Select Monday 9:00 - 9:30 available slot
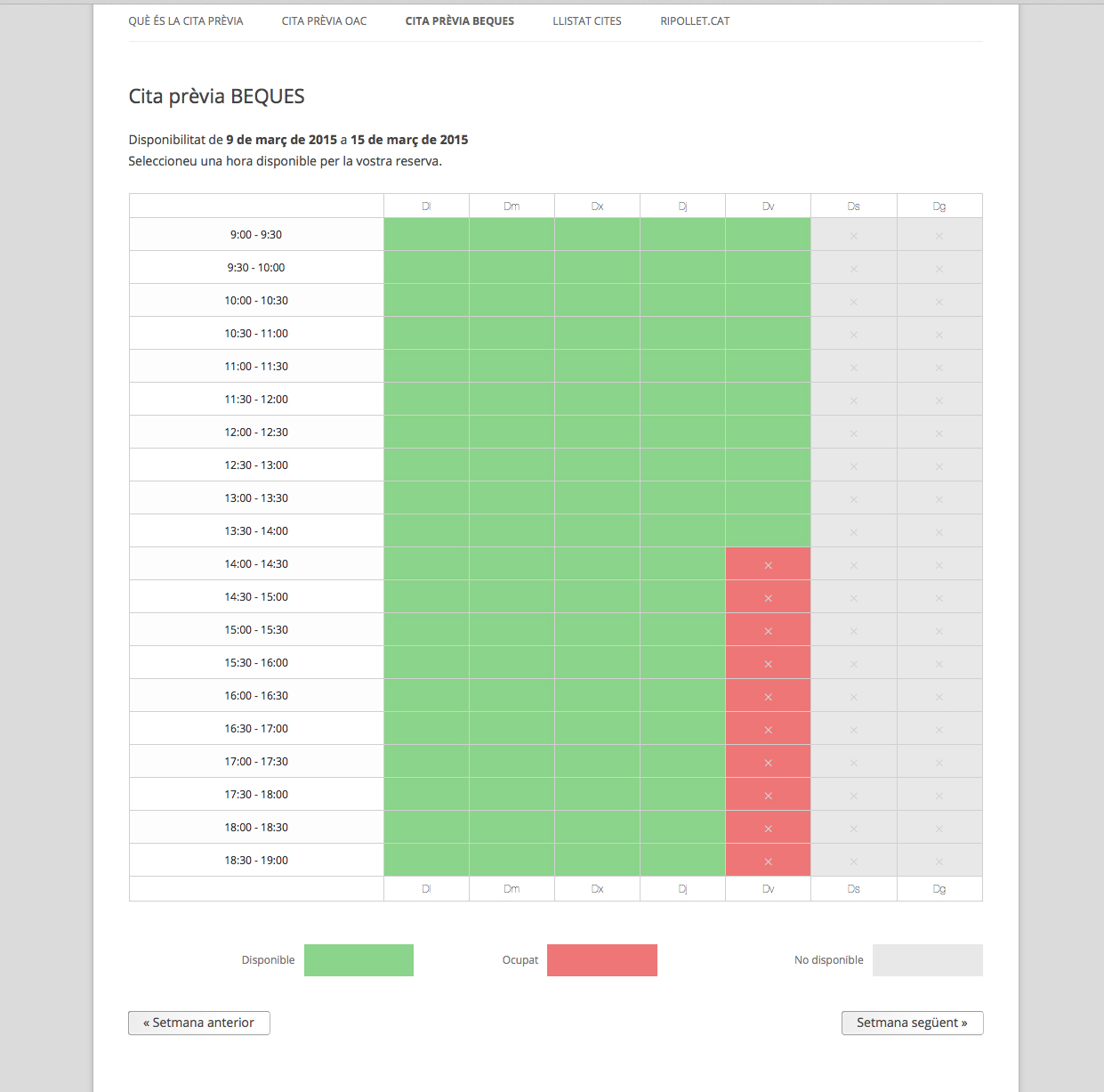The image size is (1104, 1092). click(426, 235)
